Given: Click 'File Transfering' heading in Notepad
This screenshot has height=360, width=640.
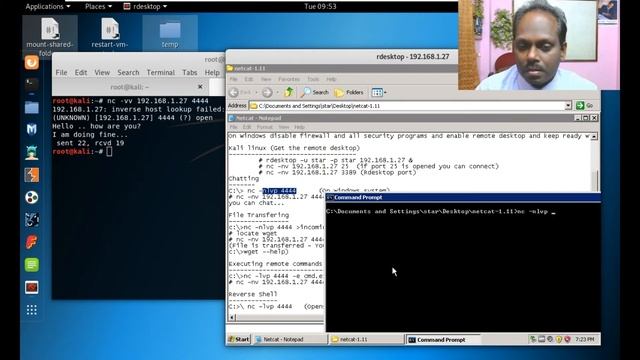Looking at the screenshot, I should coord(258,215).
